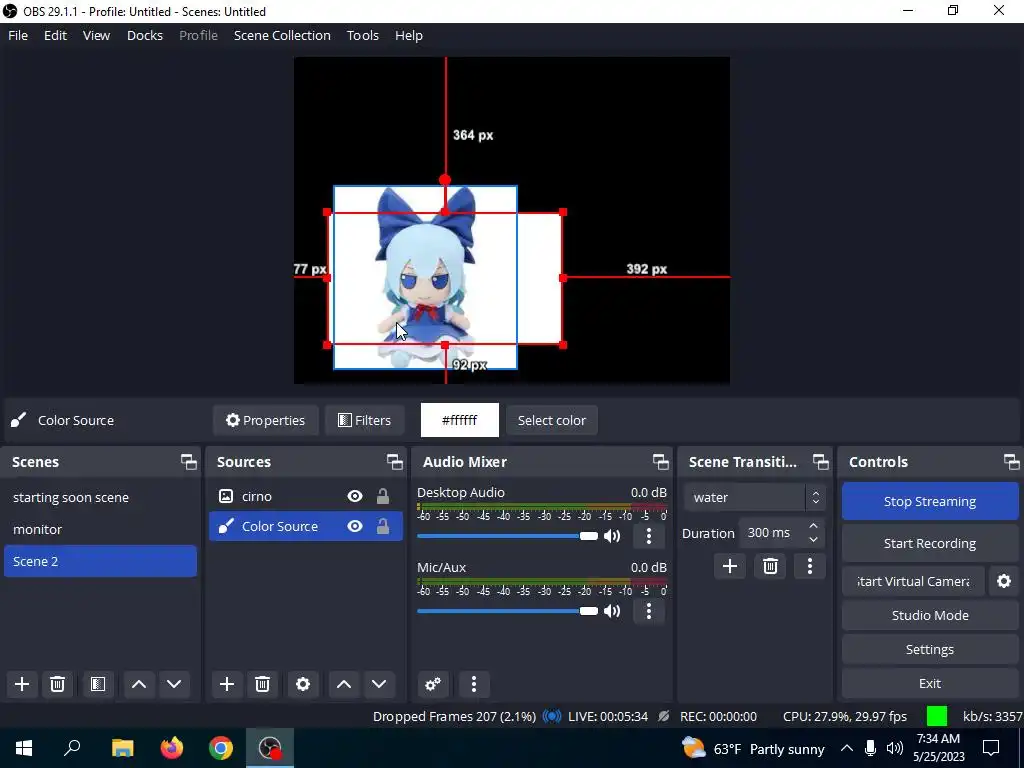Move scene up with arrow icon
1024x768 pixels.
(x=138, y=684)
